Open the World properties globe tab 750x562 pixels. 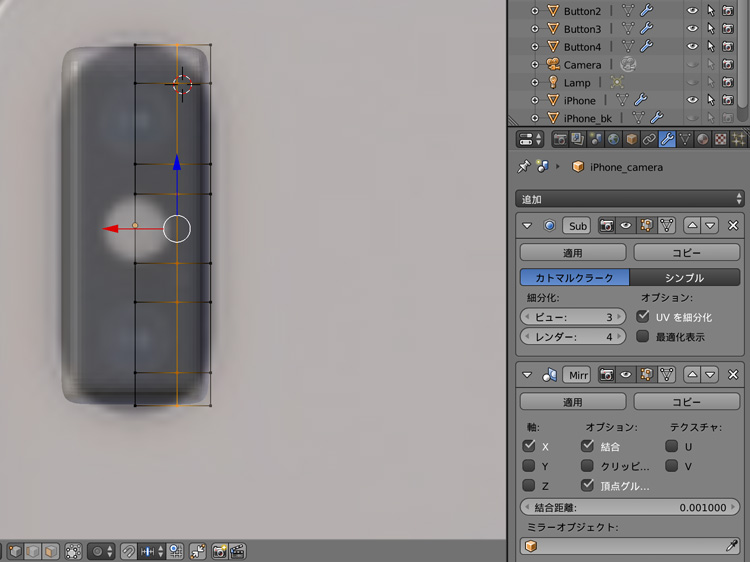(x=613, y=139)
